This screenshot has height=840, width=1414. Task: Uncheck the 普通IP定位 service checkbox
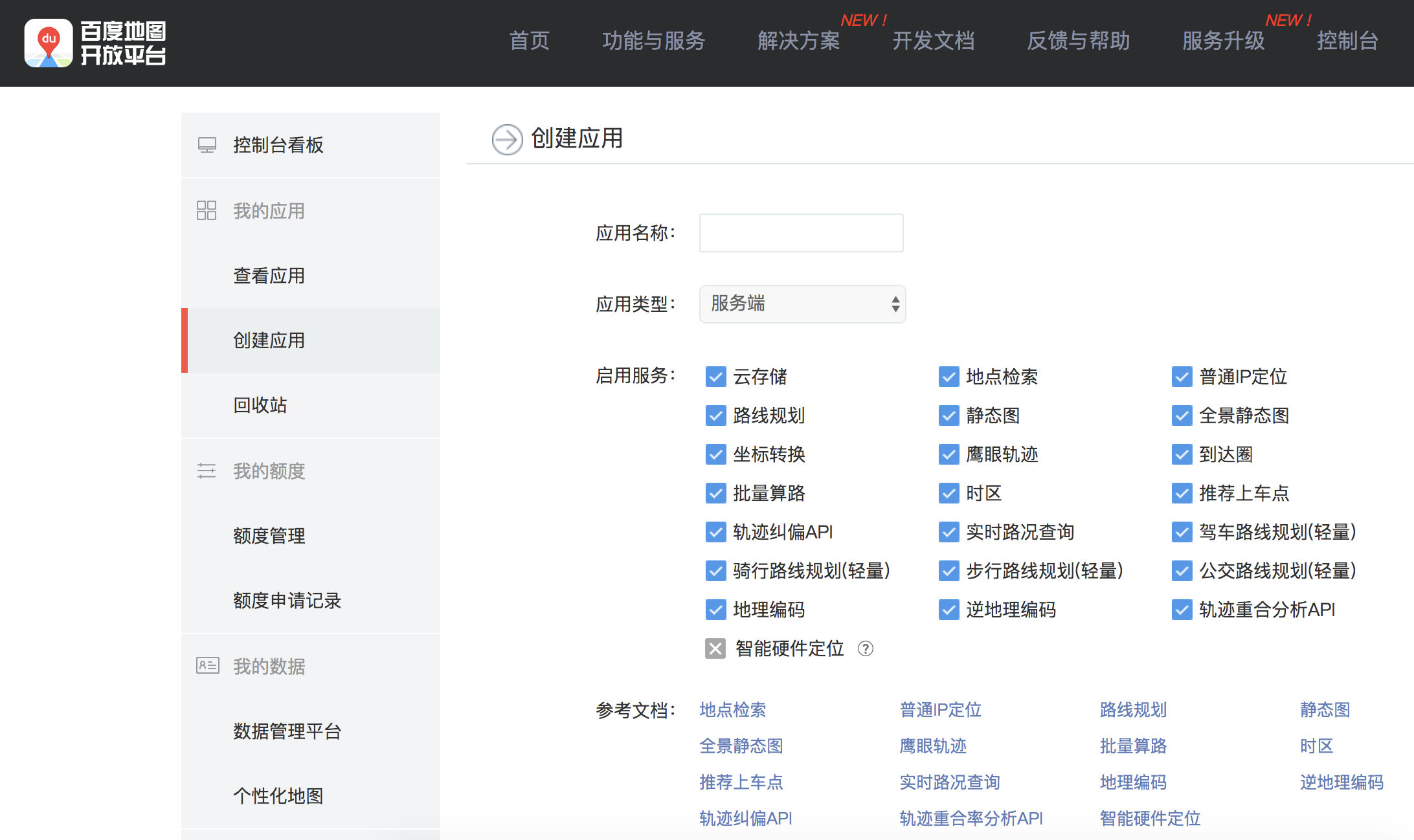tap(1182, 377)
